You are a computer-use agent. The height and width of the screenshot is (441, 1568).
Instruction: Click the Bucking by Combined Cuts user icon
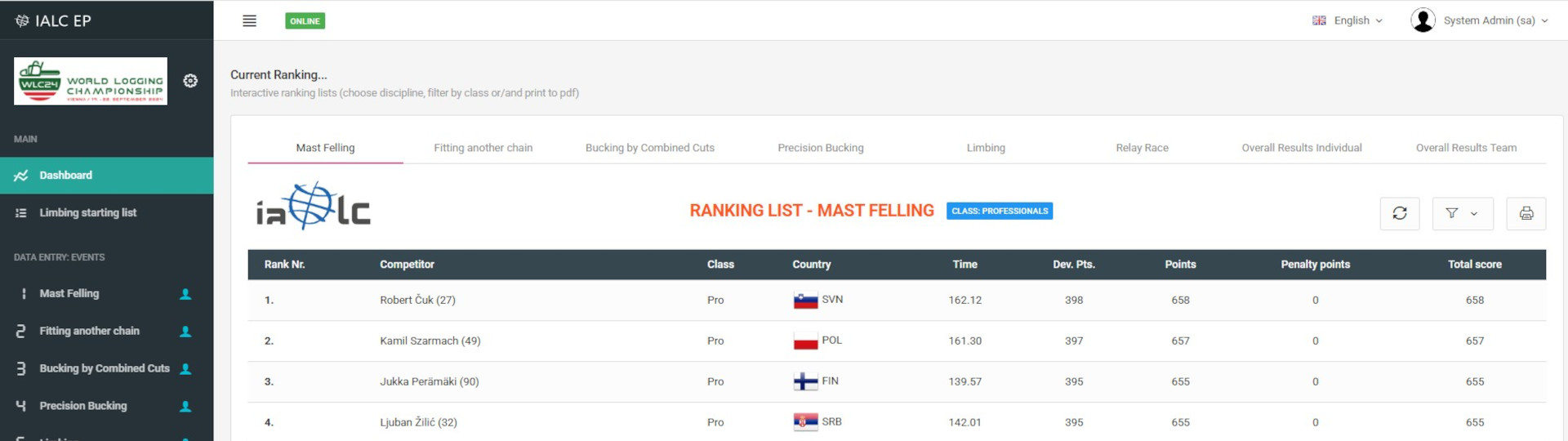185,369
